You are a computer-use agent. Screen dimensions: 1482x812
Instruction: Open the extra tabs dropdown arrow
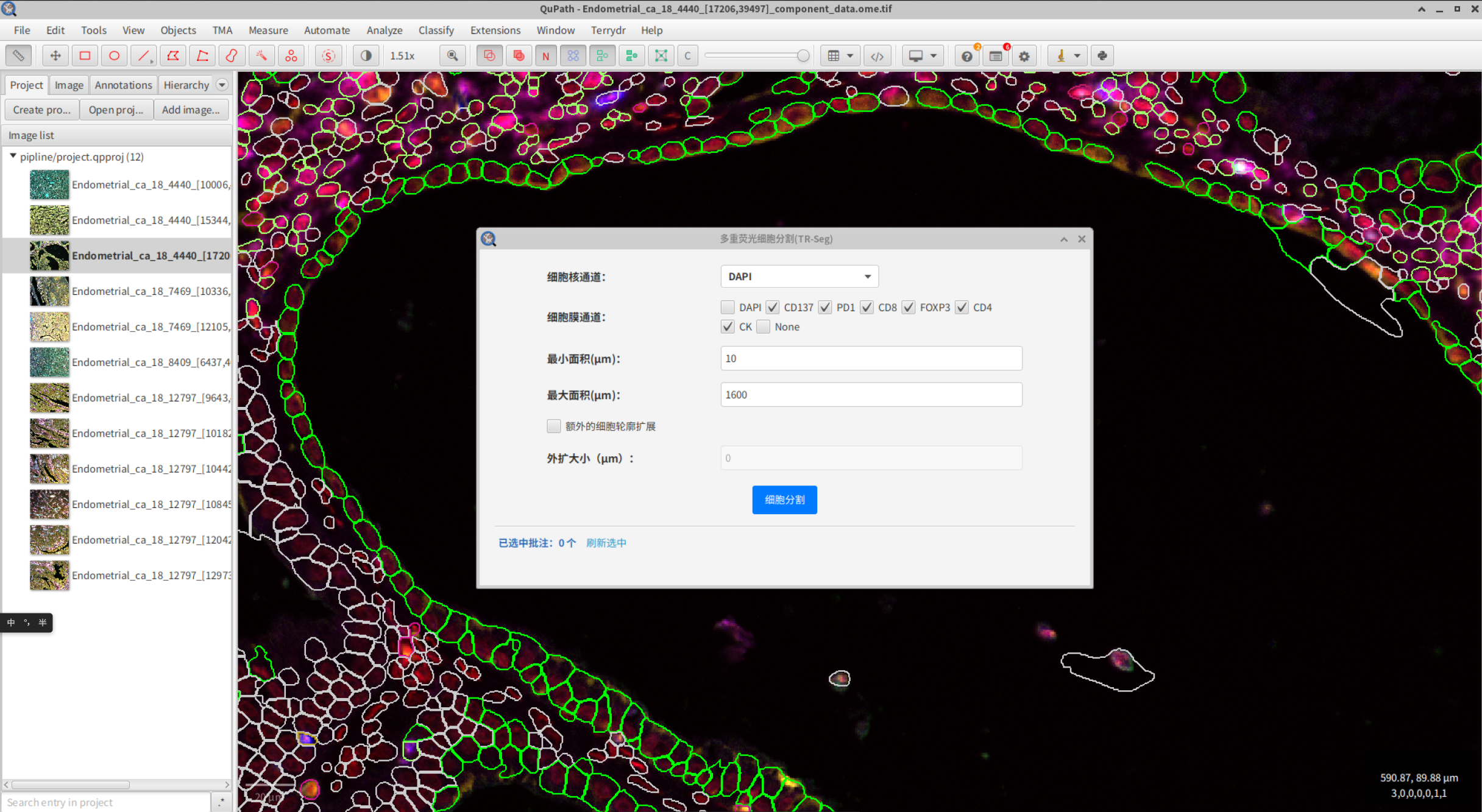[222, 85]
